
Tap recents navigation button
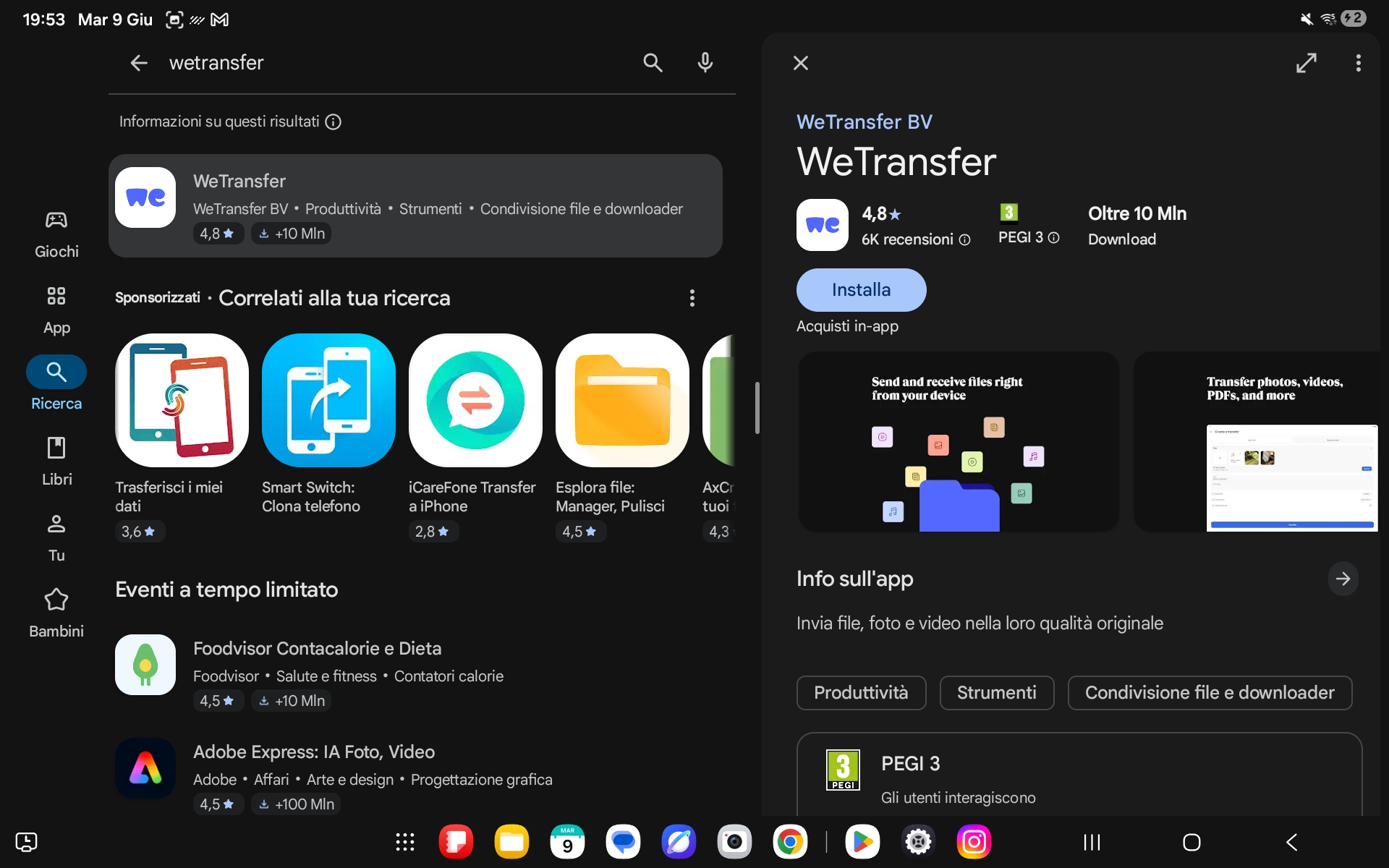click(1092, 842)
